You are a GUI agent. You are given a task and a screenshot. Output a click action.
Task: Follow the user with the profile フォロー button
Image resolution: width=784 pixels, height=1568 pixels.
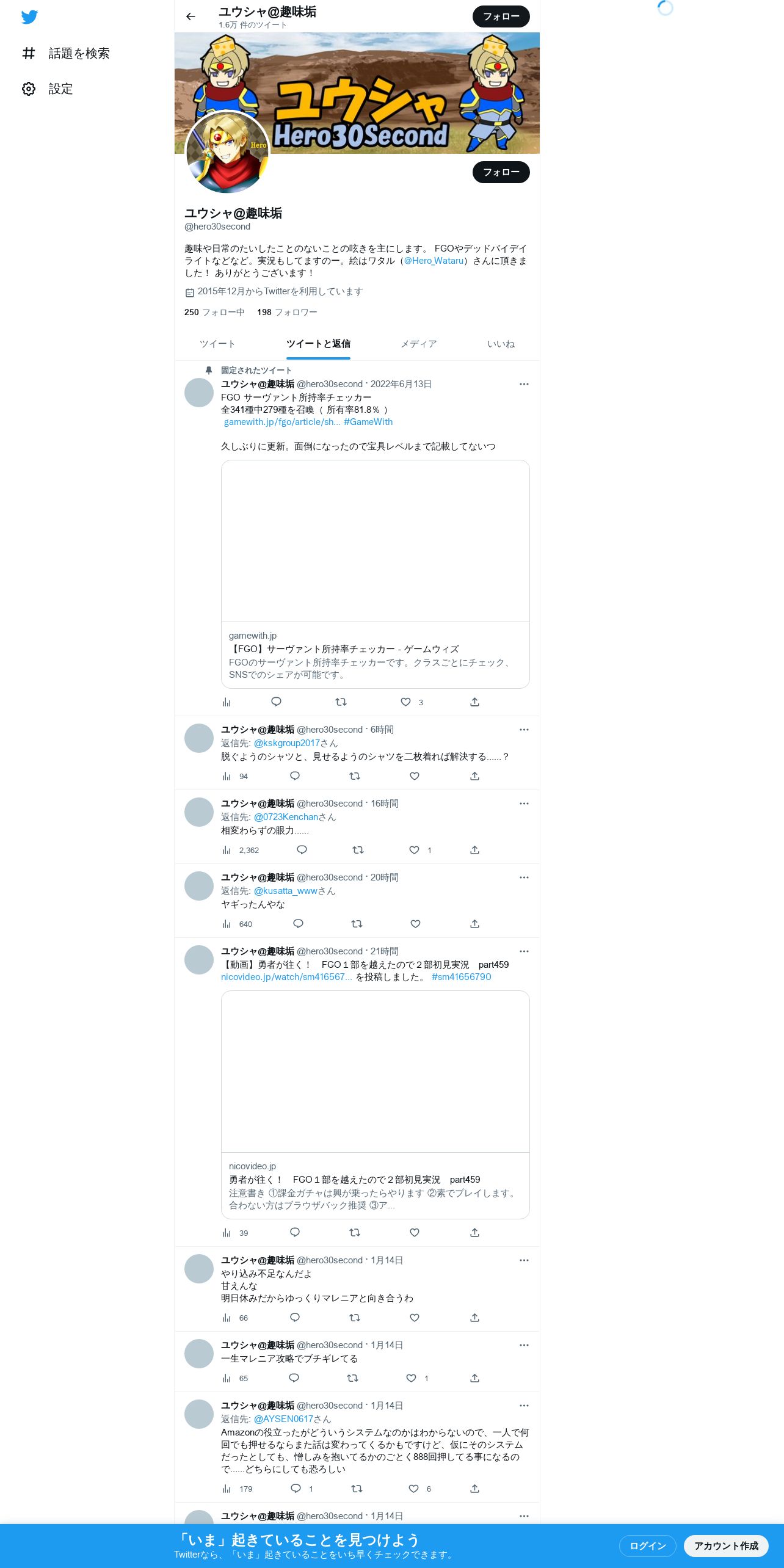501,172
